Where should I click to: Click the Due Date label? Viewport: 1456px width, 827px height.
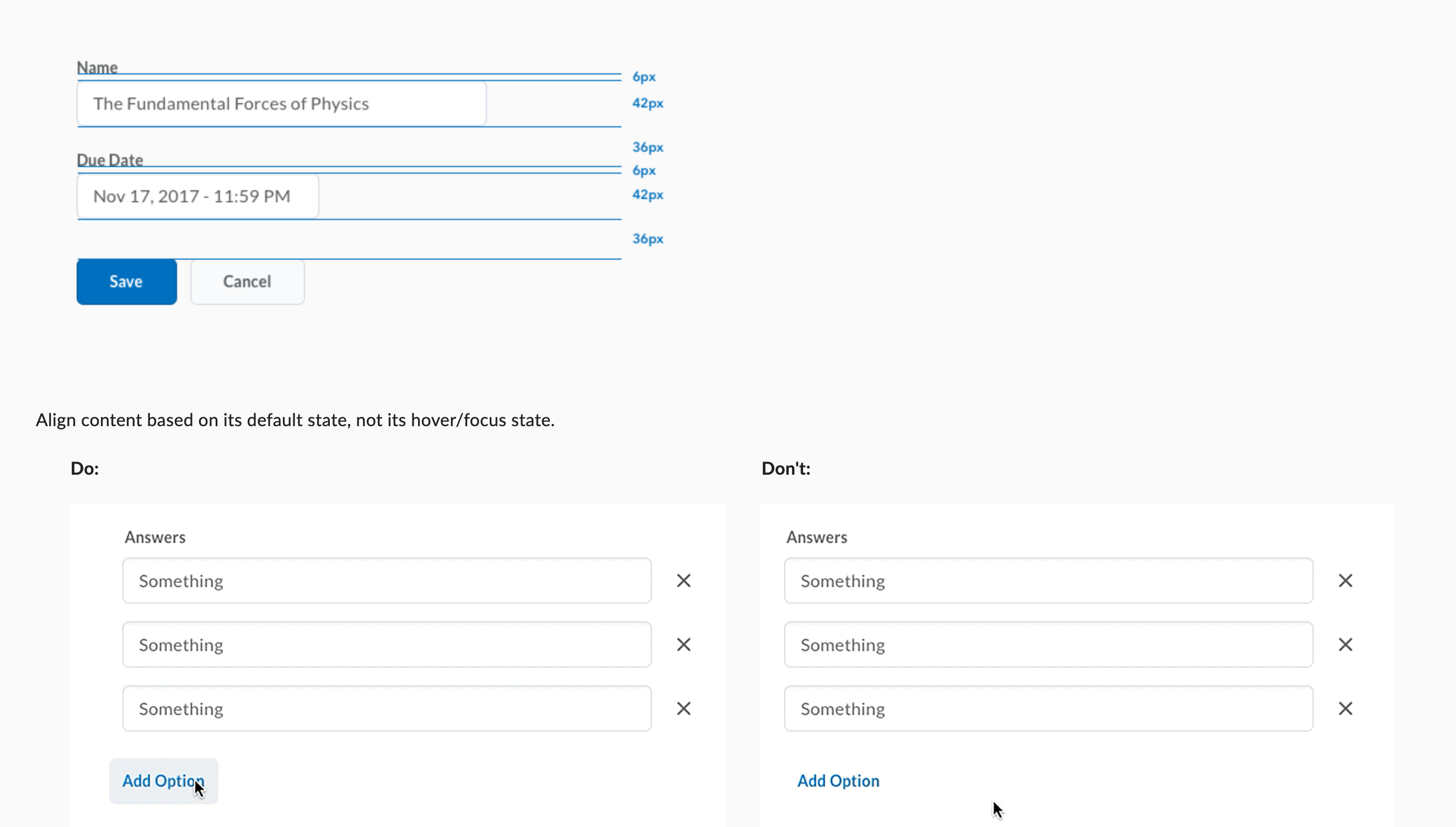coord(110,160)
